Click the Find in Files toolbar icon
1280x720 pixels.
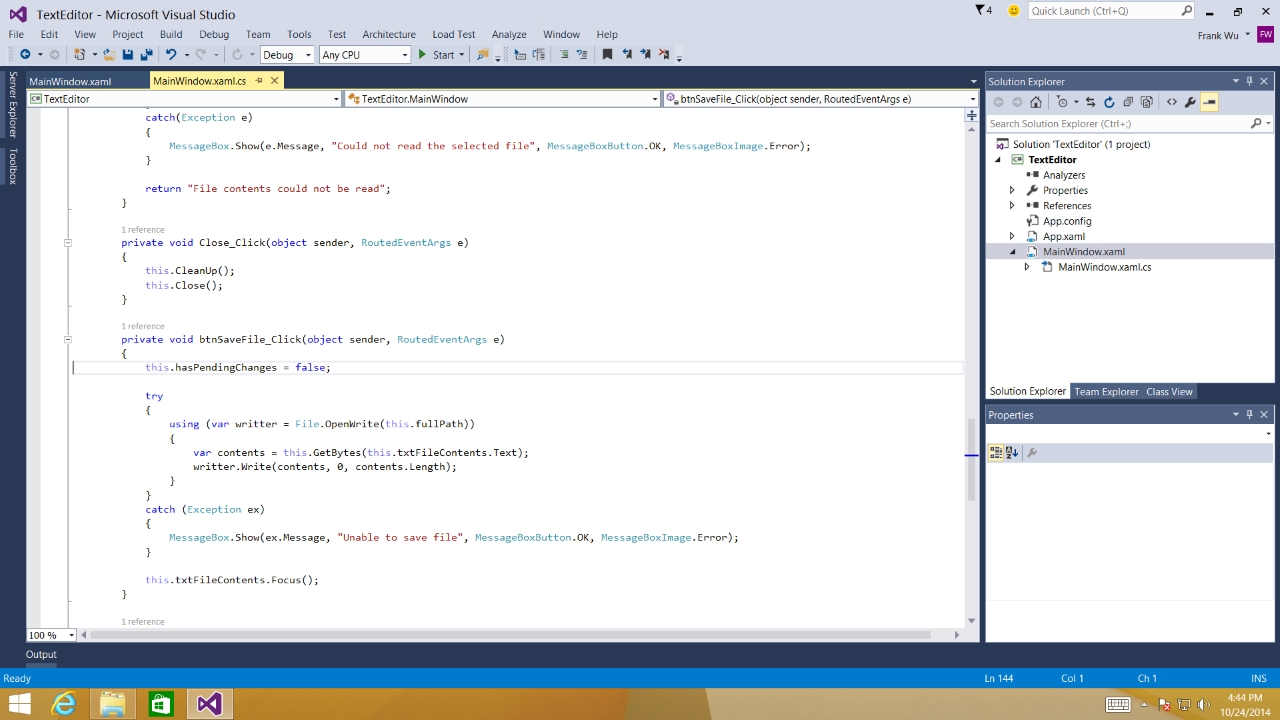(483, 55)
